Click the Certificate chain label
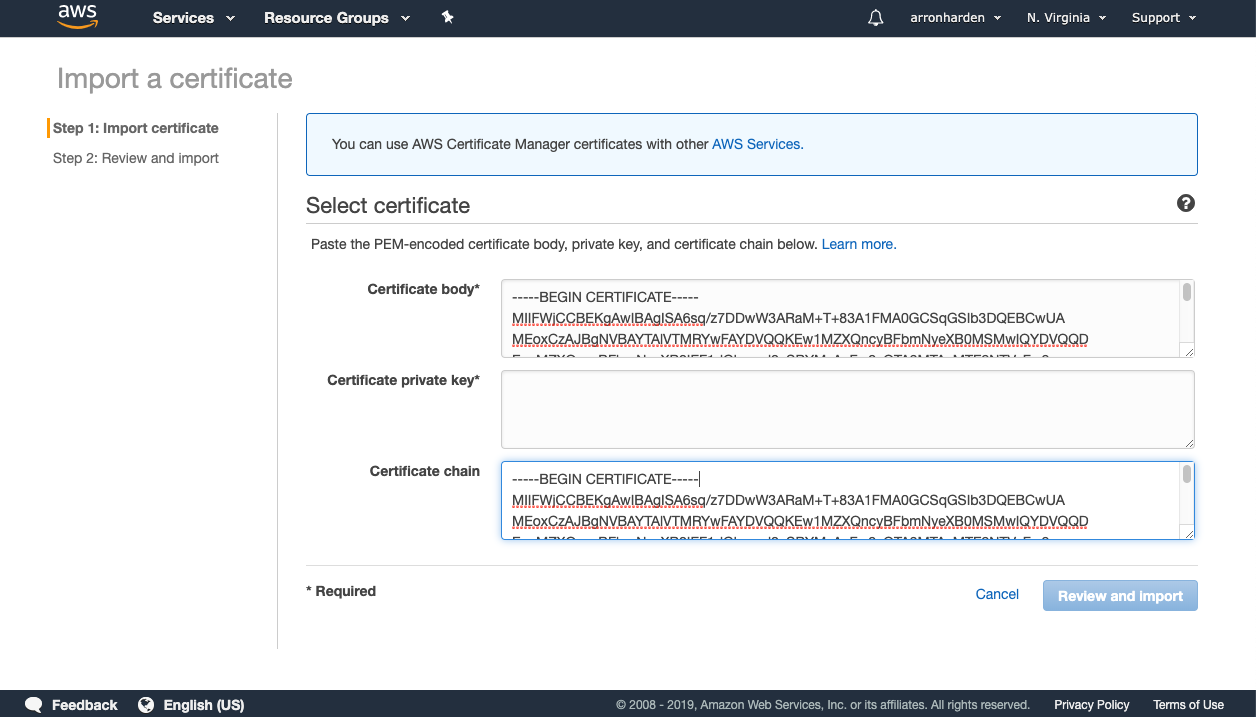The image size is (1256, 717). [x=425, y=471]
